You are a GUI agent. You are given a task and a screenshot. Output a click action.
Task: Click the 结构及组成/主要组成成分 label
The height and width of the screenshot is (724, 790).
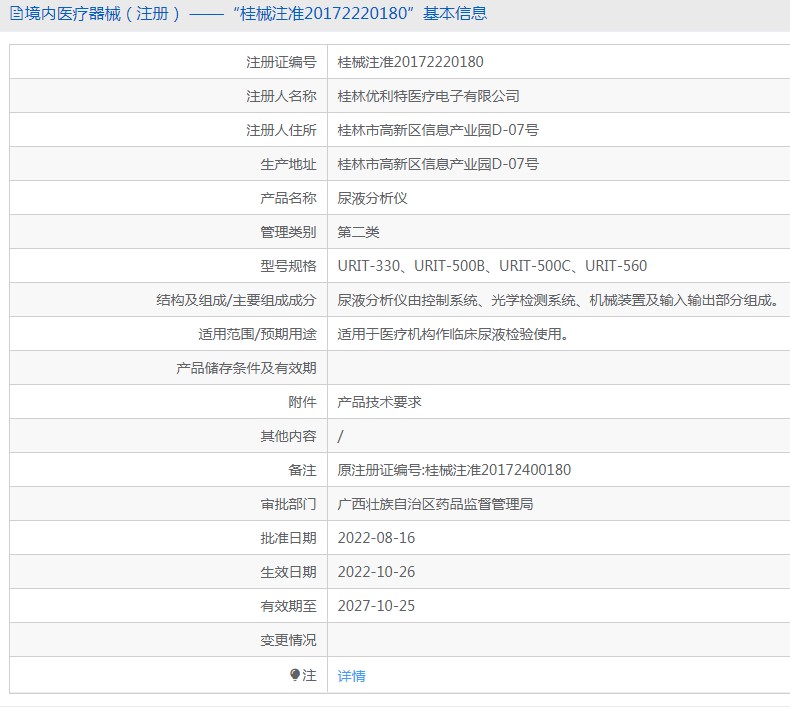tap(236, 300)
